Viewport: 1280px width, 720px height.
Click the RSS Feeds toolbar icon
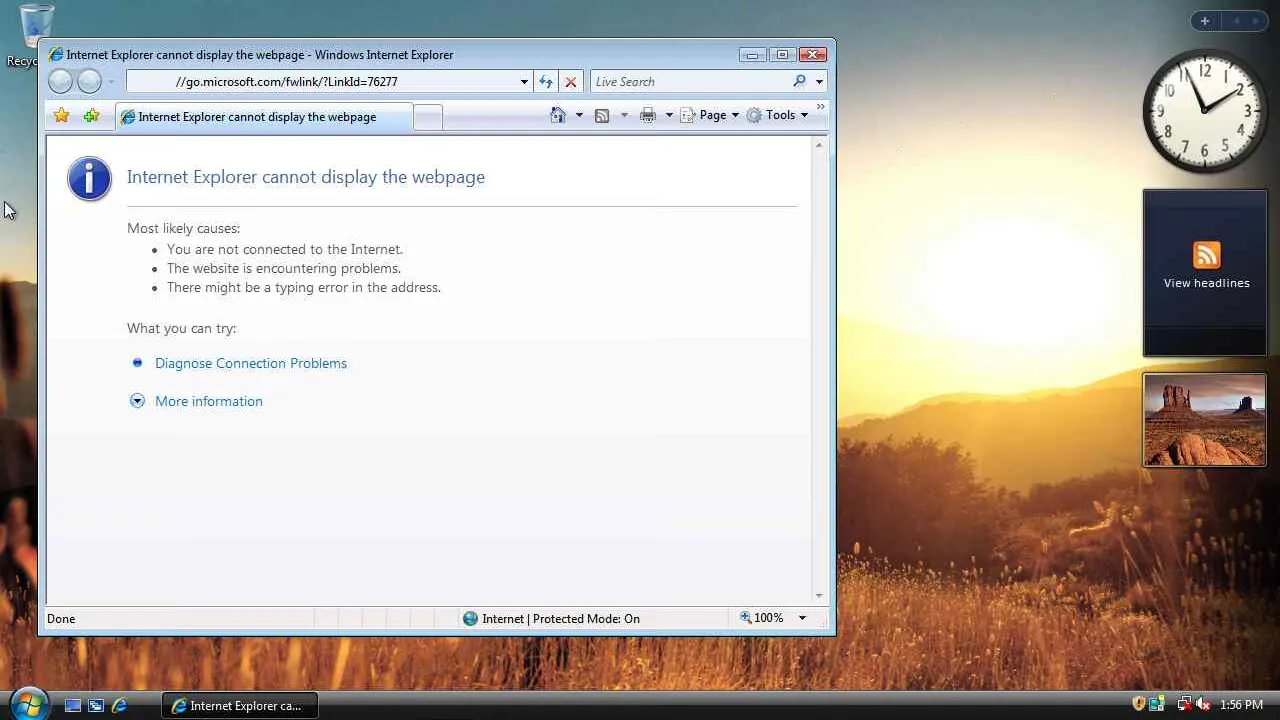point(602,115)
